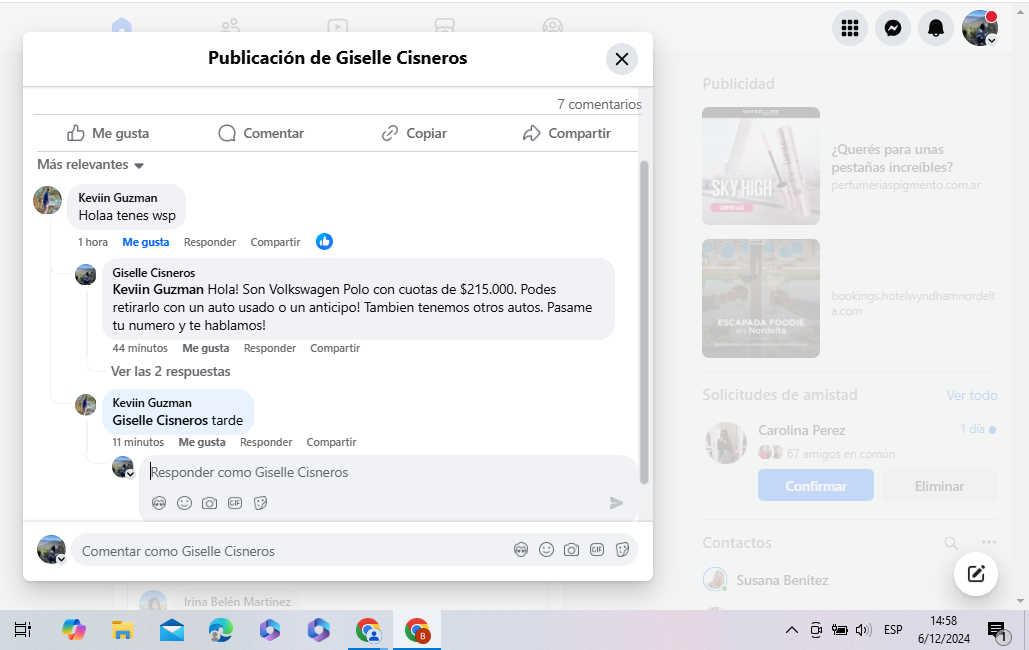Open the Messenger icon in top bar
Viewport: 1029px width, 650px height.
point(893,28)
